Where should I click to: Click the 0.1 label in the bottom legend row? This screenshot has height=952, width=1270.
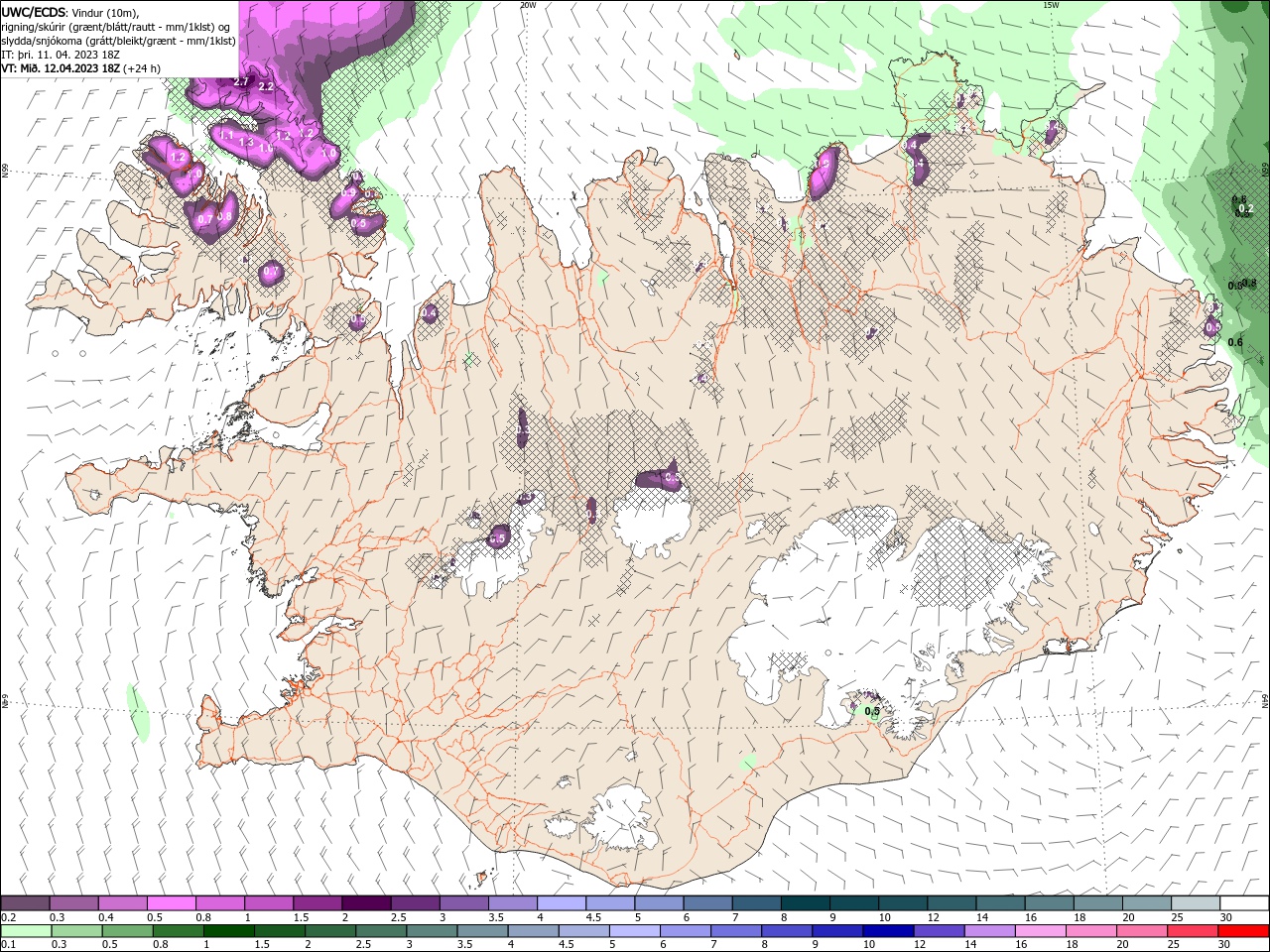[x=8, y=945]
